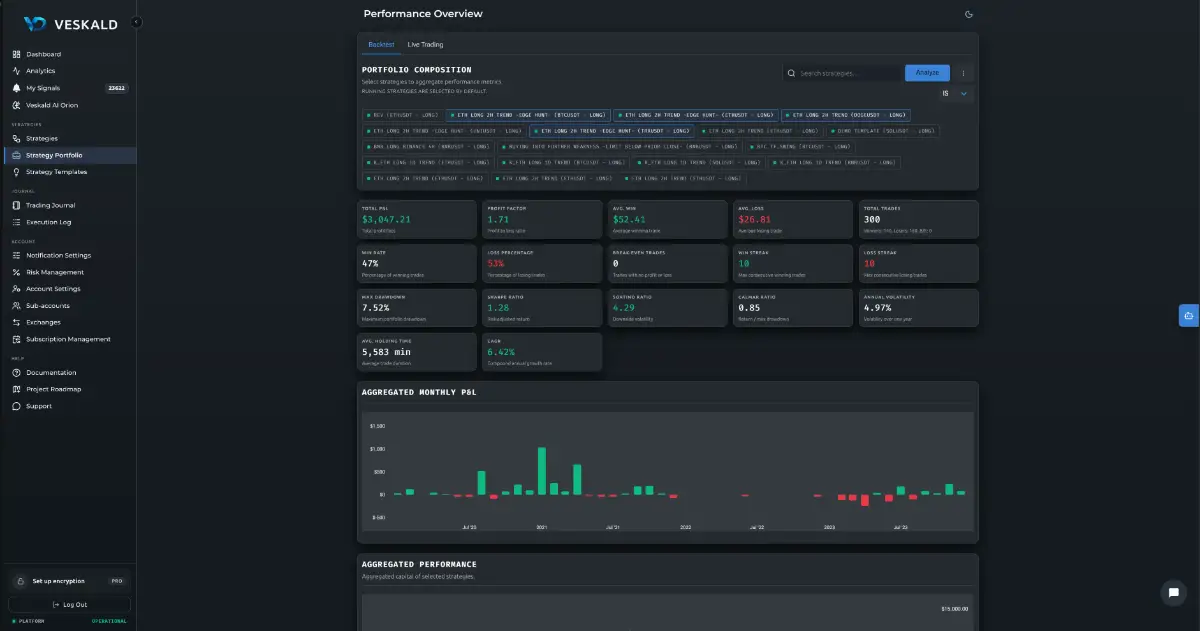Toggle the BTC_TF_SWING strategy chip
Viewport: 1200px width, 631px height.
tap(797, 146)
